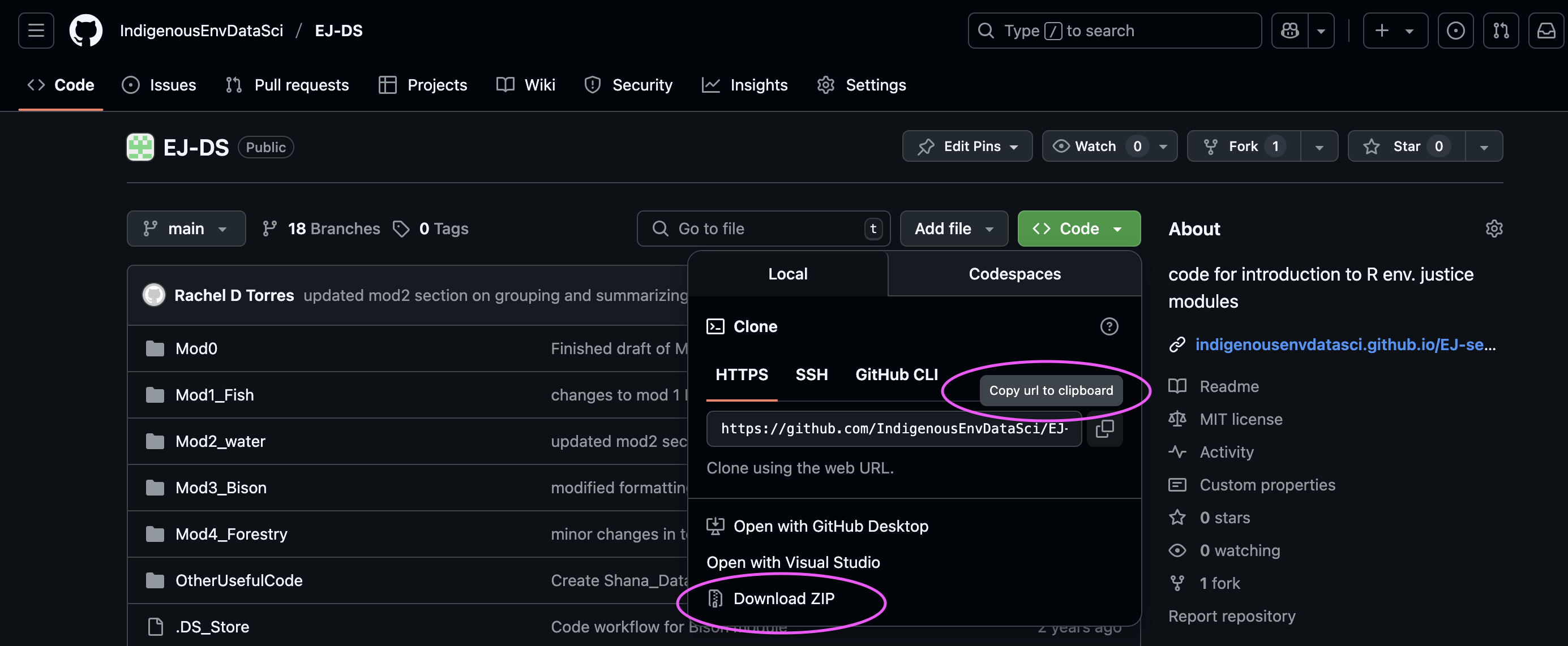Open the create new plus menu
The height and width of the screenshot is (646, 1568).
pyautogui.click(x=1395, y=31)
